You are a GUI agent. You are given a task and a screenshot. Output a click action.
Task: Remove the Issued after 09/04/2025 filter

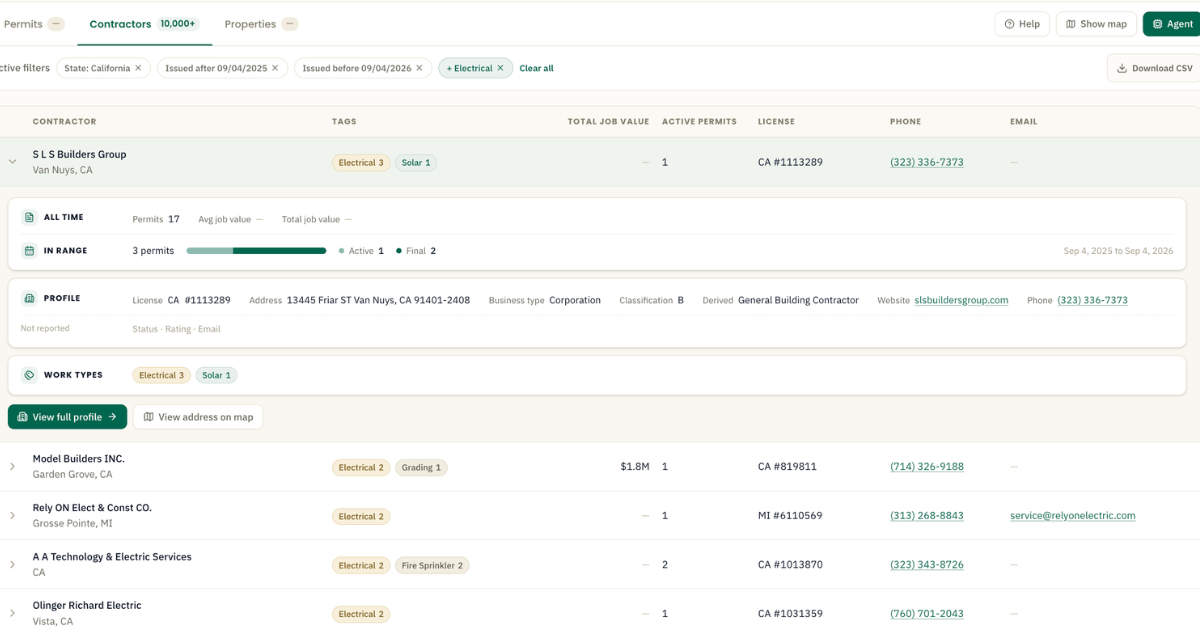coord(275,68)
